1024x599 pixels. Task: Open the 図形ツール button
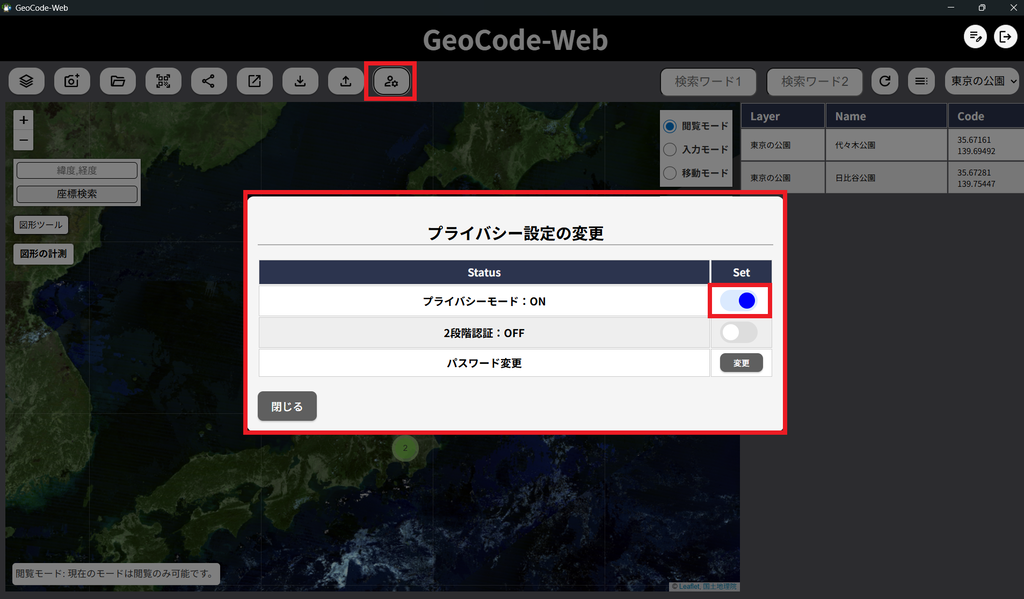(x=40, y=225)
